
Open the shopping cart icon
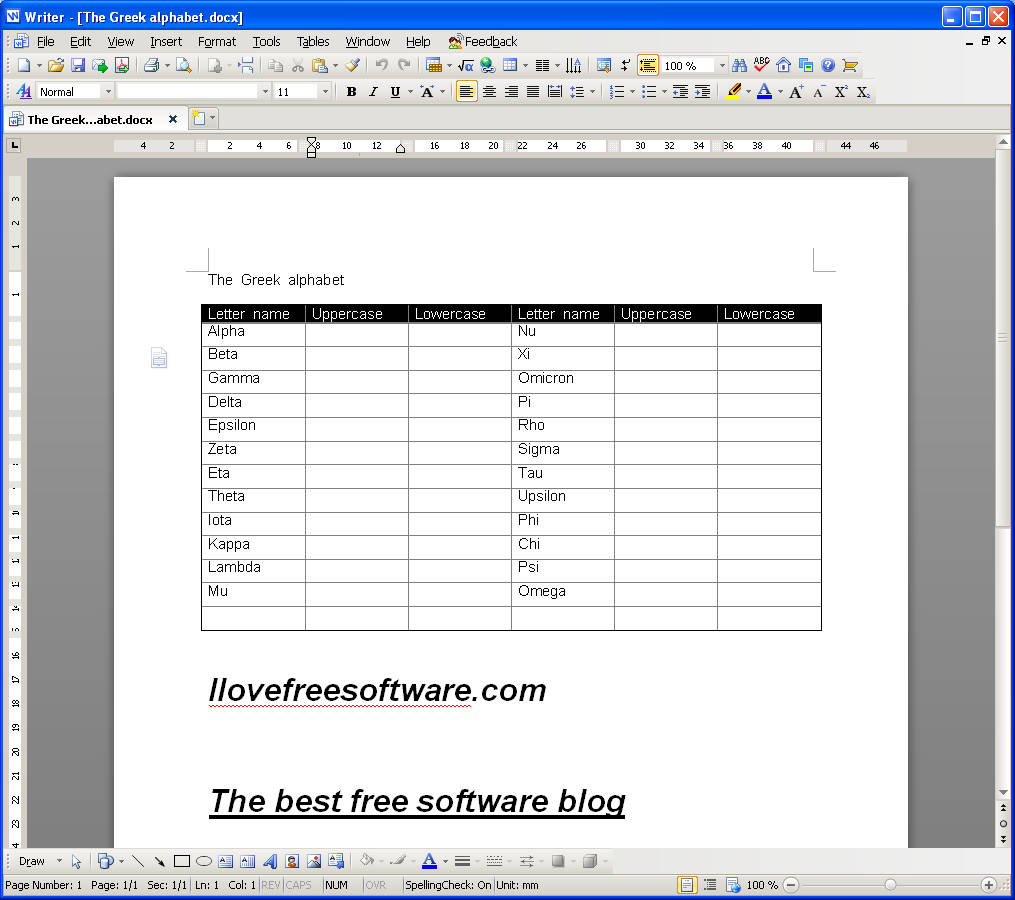pos(850,65)
